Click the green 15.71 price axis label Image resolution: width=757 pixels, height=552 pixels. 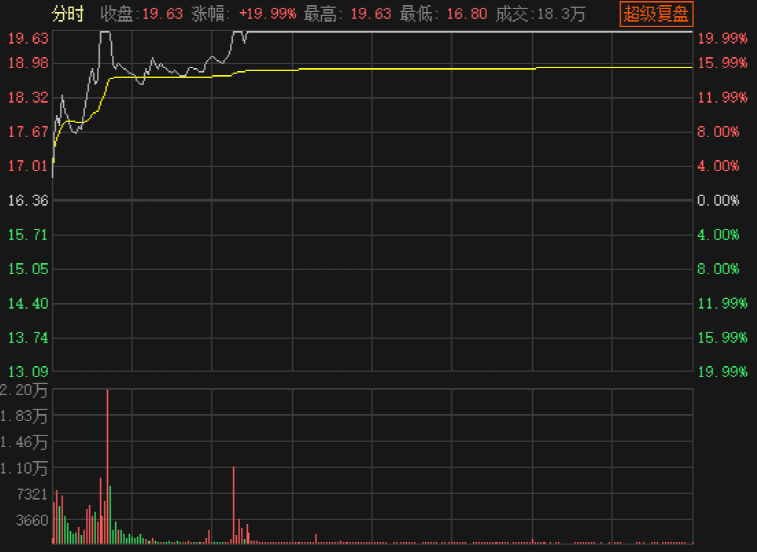pos(27,235)
